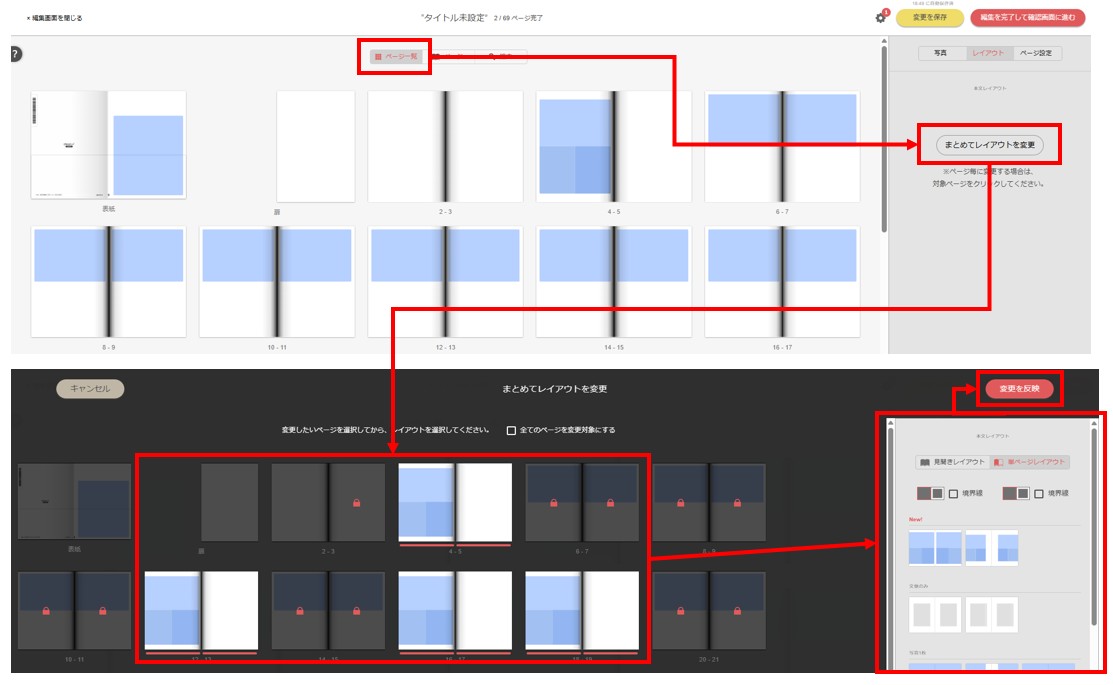The width and height of the screenshot is (1113, 685).
Task: Click the キャンセル cancel button
Action: tap(90, 389)
